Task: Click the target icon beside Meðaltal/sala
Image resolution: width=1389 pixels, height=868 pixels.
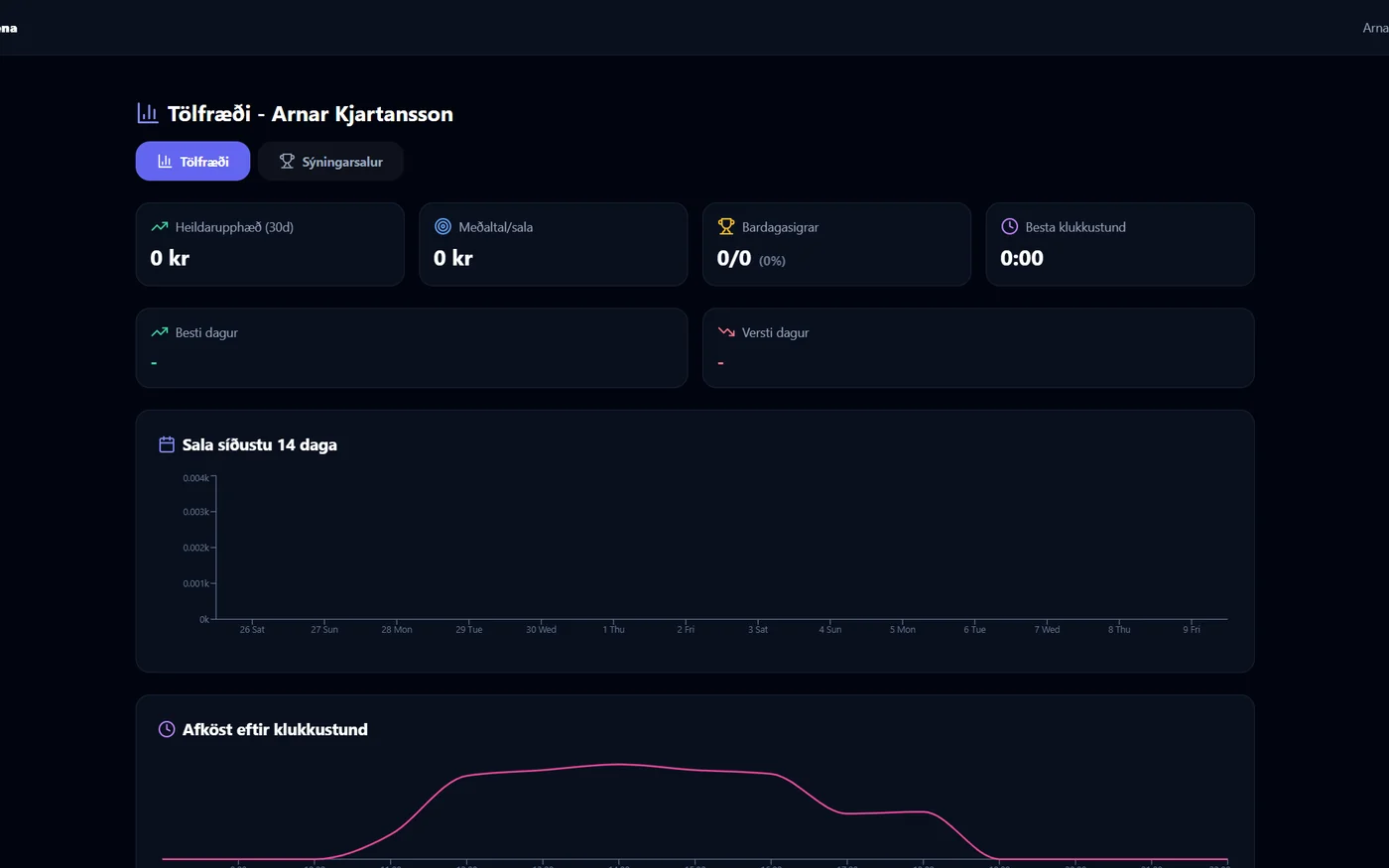Action: pos(442,227)
